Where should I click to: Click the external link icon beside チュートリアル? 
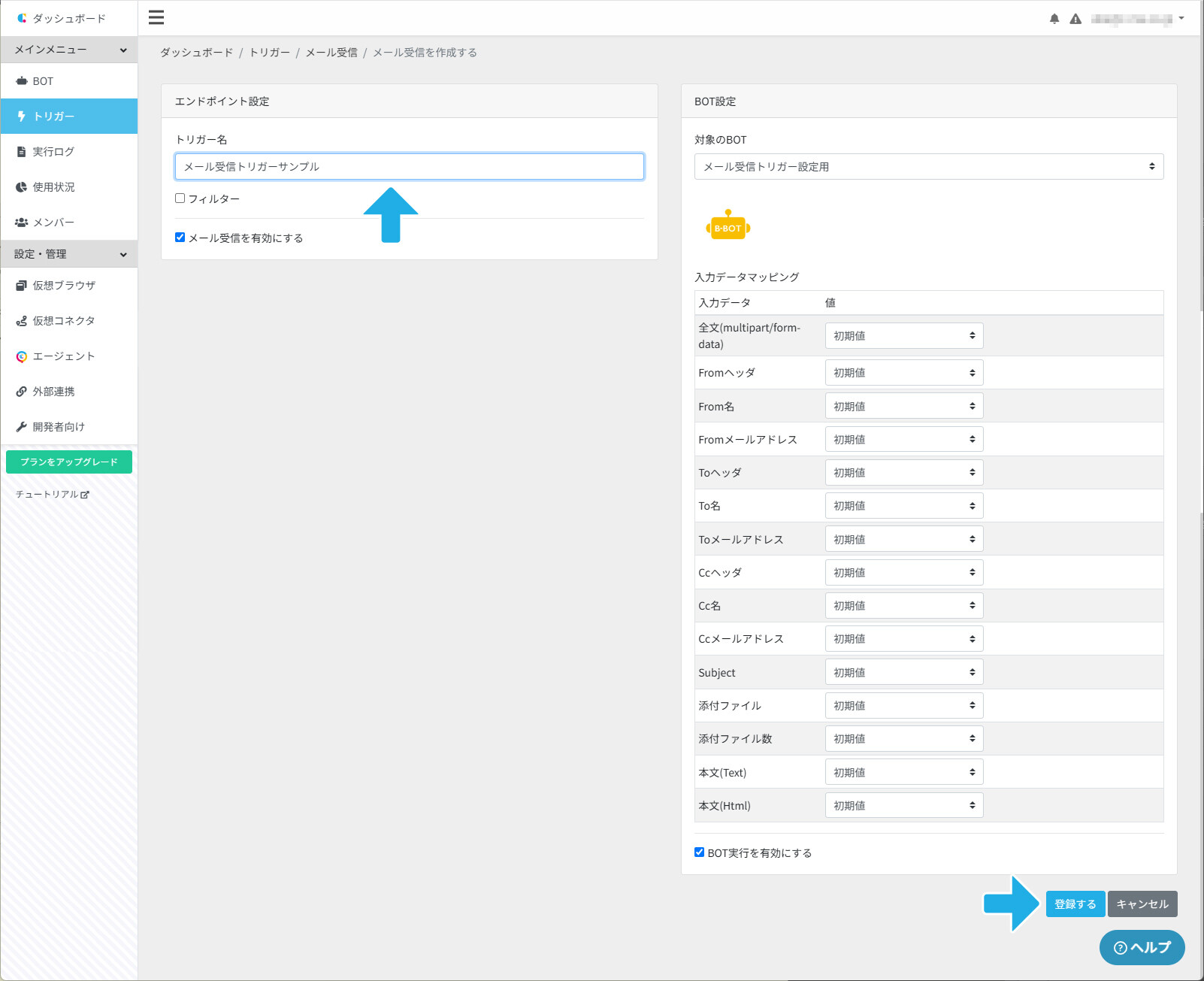[85, 495]
